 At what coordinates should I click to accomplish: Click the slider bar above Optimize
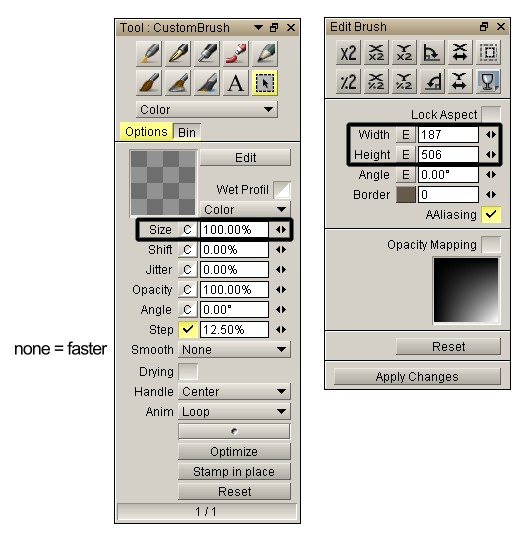[234, 431]
